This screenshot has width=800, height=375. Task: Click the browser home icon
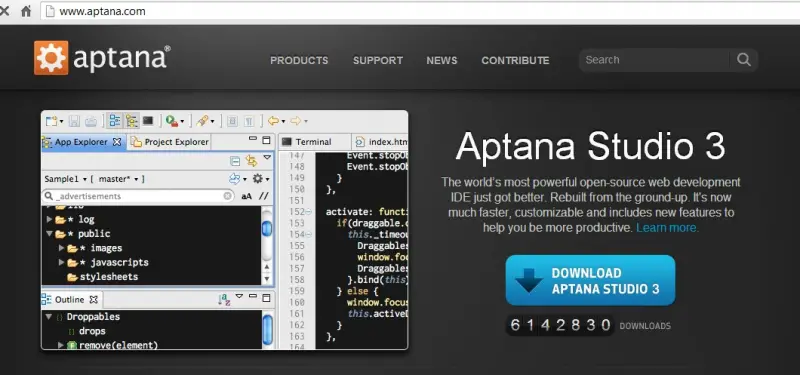coord(26,11)
